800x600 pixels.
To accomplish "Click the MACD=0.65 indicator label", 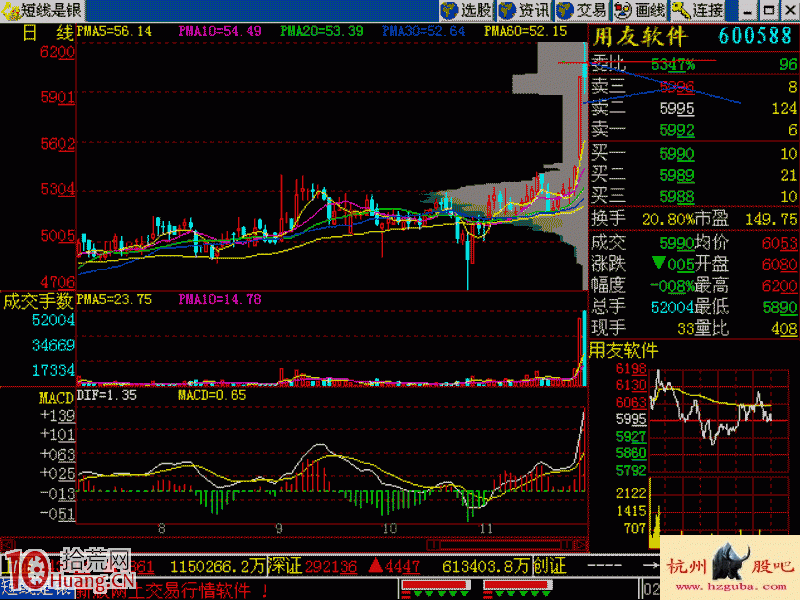I will click(212, 395).
